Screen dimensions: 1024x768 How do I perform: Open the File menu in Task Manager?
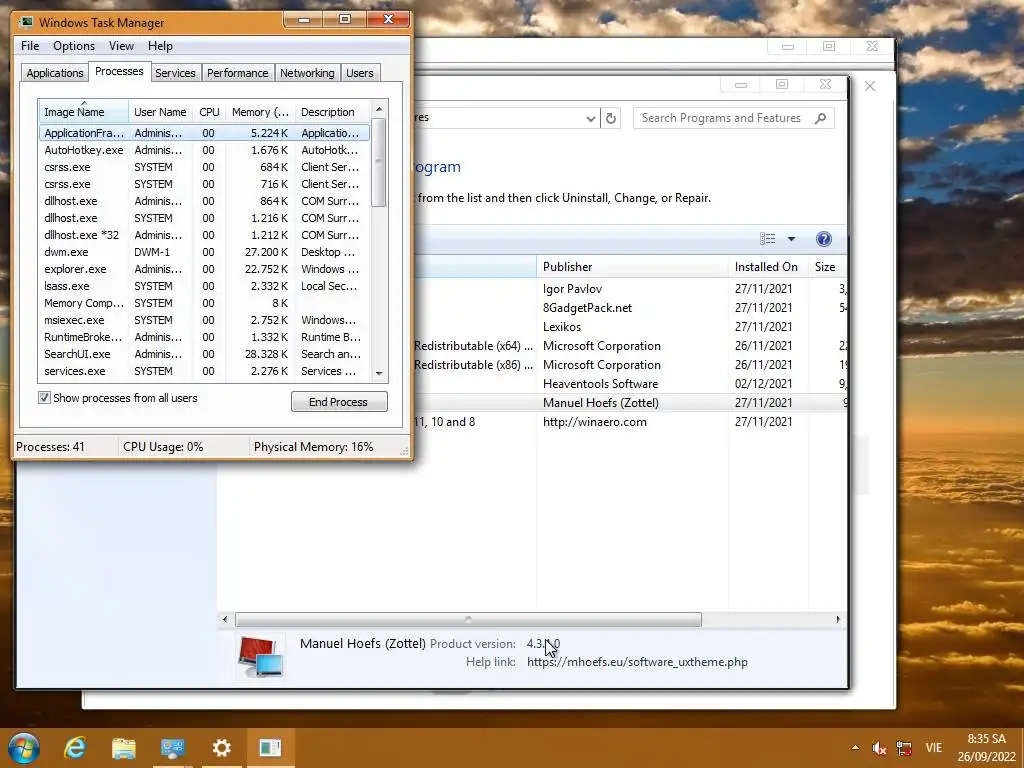pyautogui.click(x=30, y=46)
